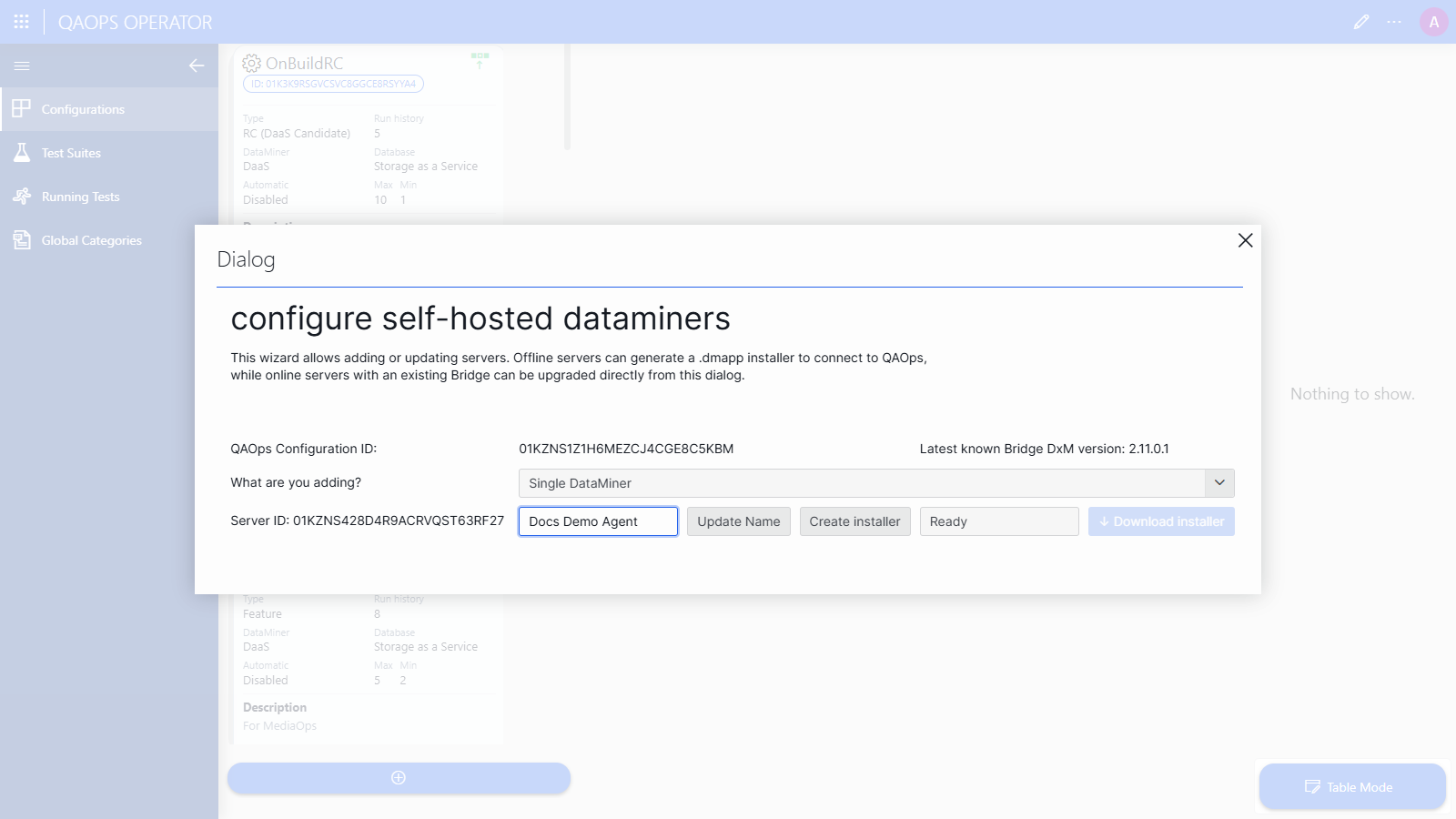Collapse the sidebar with the back arrow
Viewport: 1456px width, 819px height.
click(197, 66)
